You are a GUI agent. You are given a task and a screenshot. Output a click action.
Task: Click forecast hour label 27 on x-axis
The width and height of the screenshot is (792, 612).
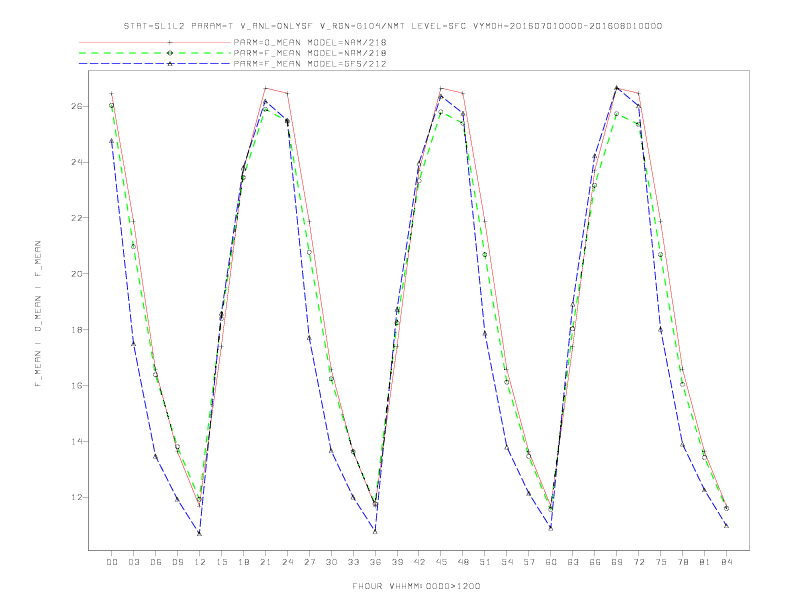309,562
